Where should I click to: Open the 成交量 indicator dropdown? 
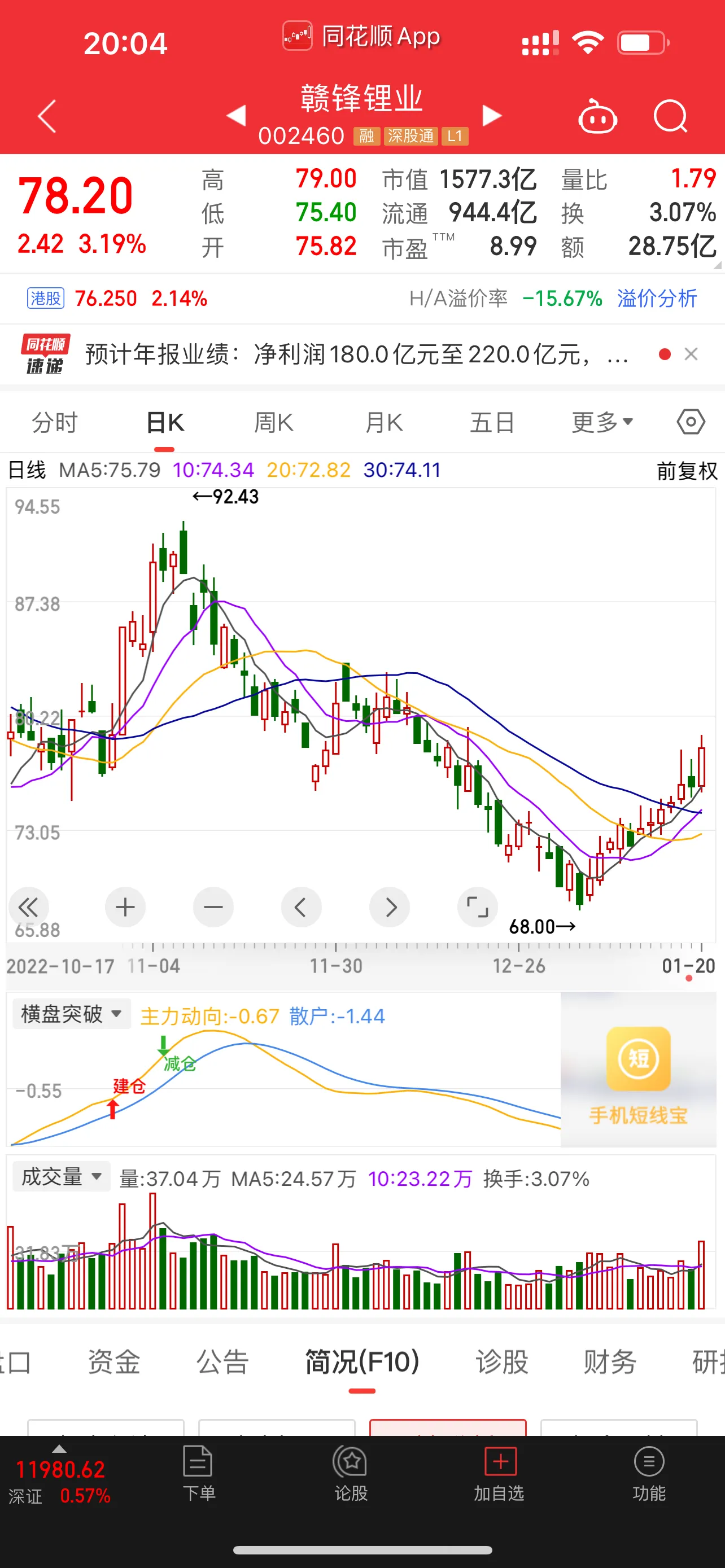point(62,1176)
